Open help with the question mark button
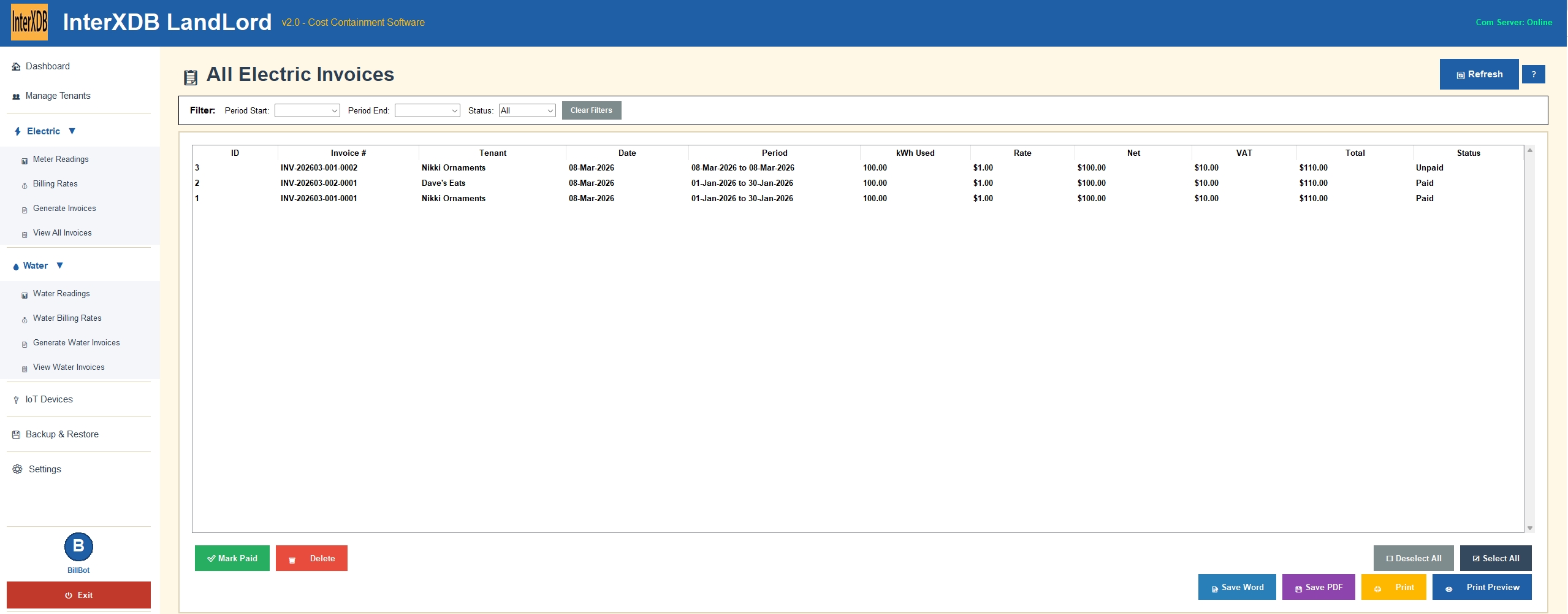The height and width of the screenshot is (614, 1568). (1534, 74)
